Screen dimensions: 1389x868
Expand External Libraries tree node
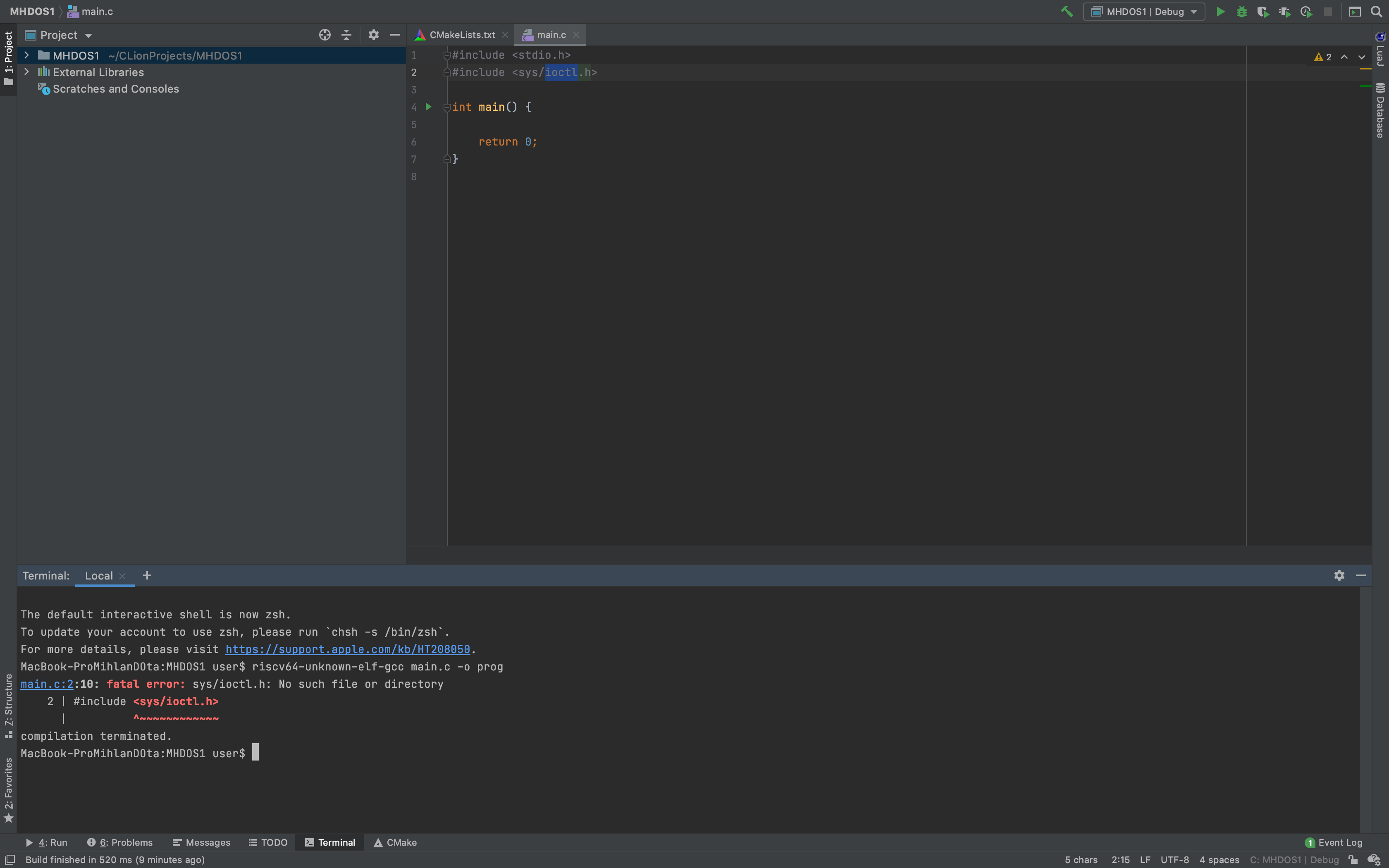pos(26,72)
